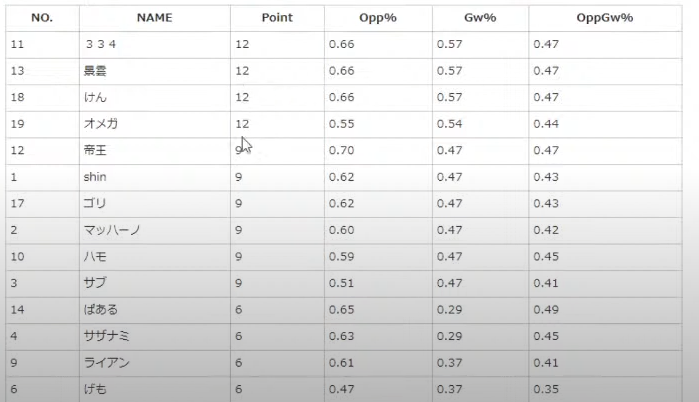Screen dimensions: 699x402
Task: Click the 0.70 Opp% value for 帝王
Action: pos(341,150)
